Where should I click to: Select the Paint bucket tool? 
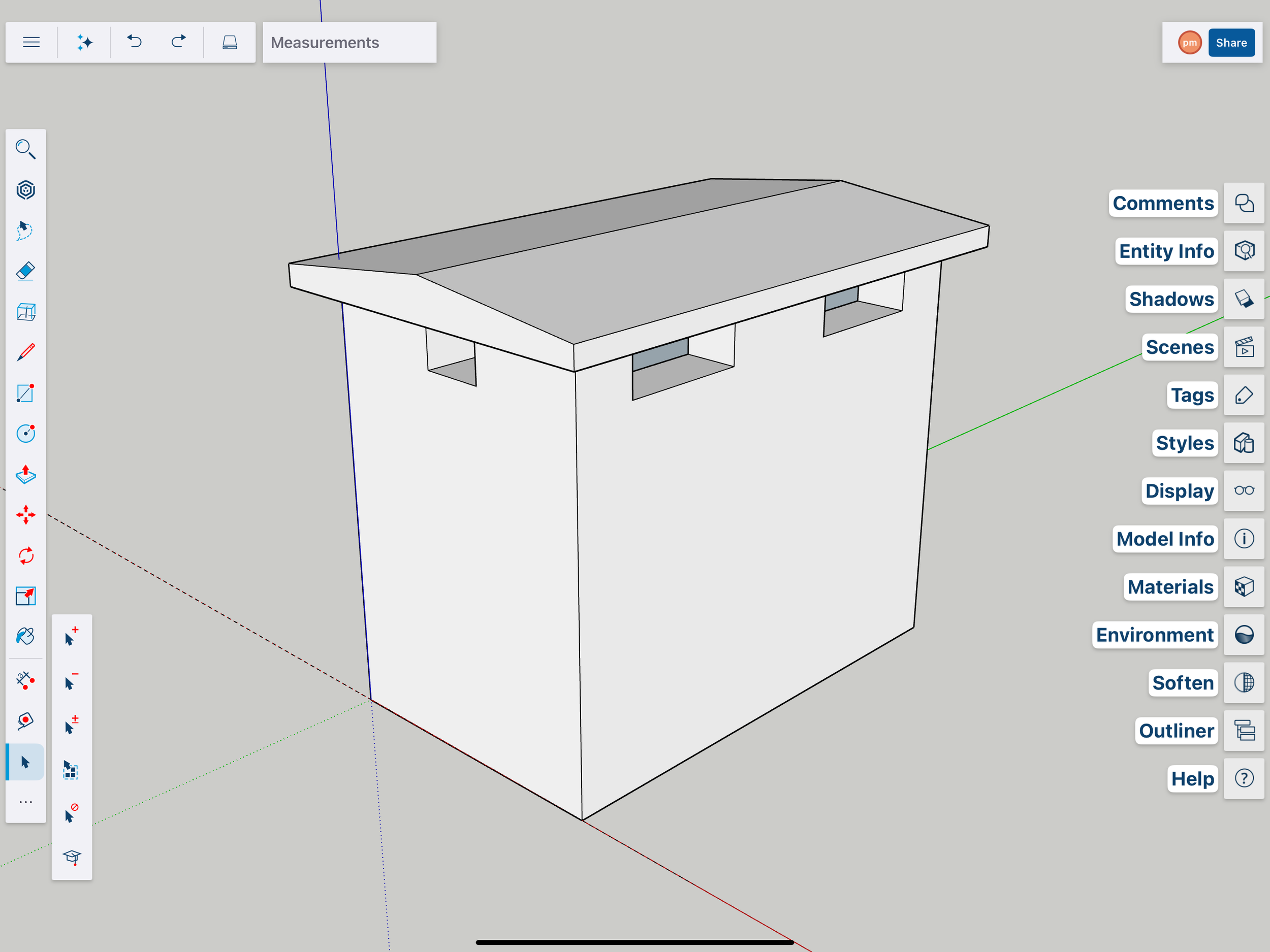tap(26, 636)
